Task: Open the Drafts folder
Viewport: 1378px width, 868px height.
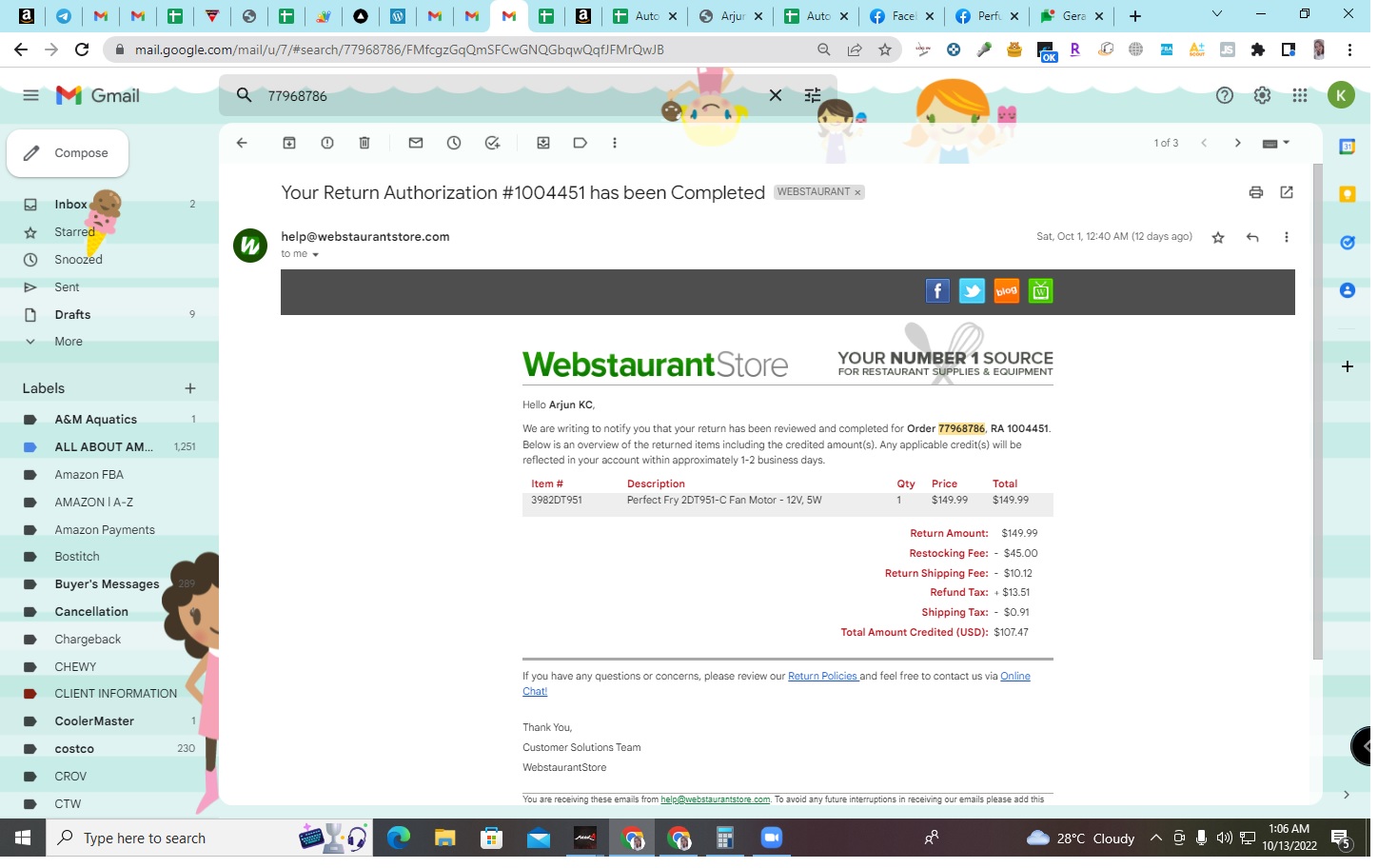Action: [72, 316]
